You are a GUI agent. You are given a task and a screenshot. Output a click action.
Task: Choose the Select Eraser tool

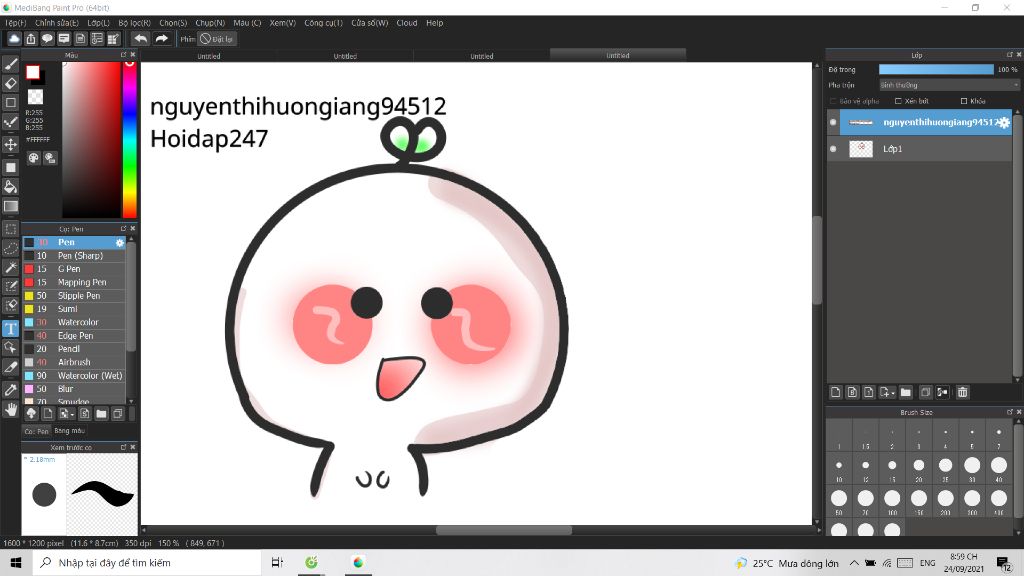click(x=10, y=305)
